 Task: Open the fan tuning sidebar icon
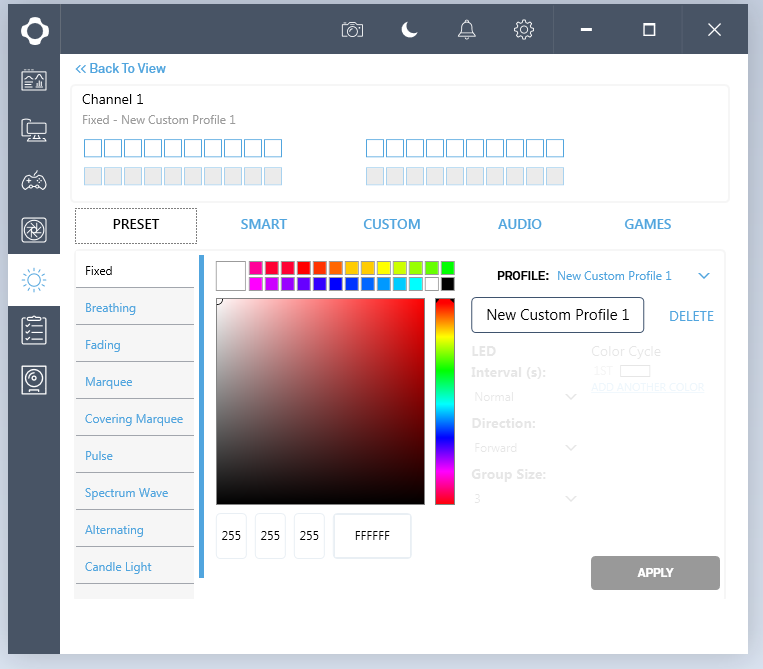(34, 230)
